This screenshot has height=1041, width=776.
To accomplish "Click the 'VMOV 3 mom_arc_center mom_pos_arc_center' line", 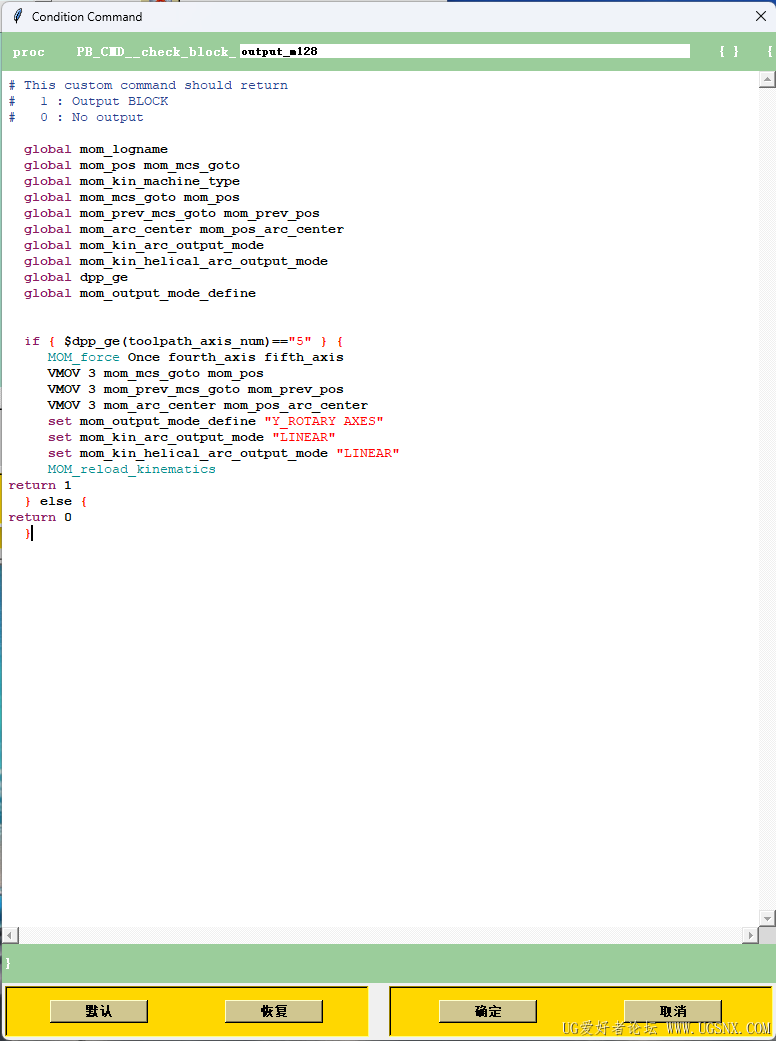I will [208, 405].
